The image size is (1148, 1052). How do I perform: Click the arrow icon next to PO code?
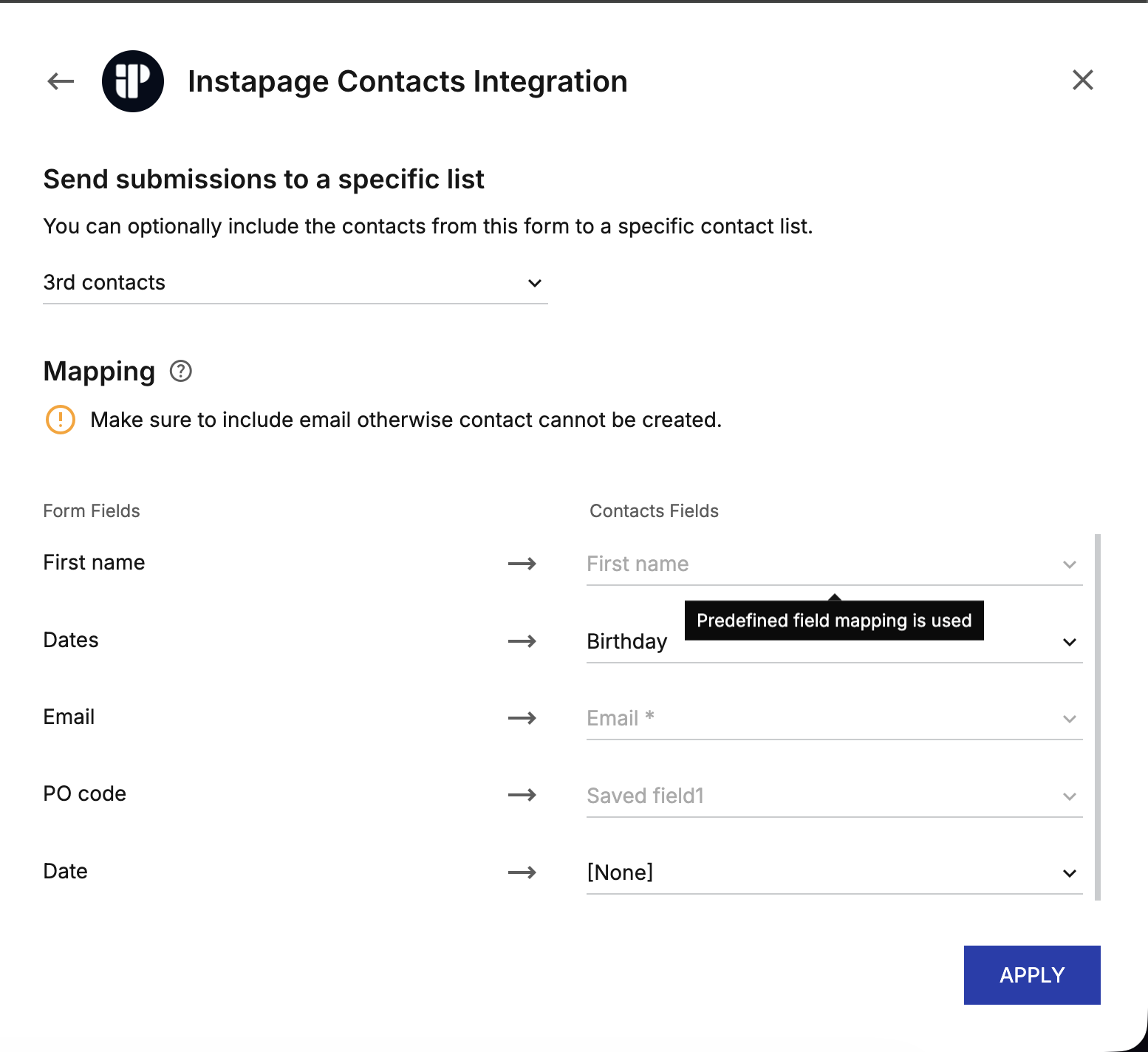pos(522,795)
